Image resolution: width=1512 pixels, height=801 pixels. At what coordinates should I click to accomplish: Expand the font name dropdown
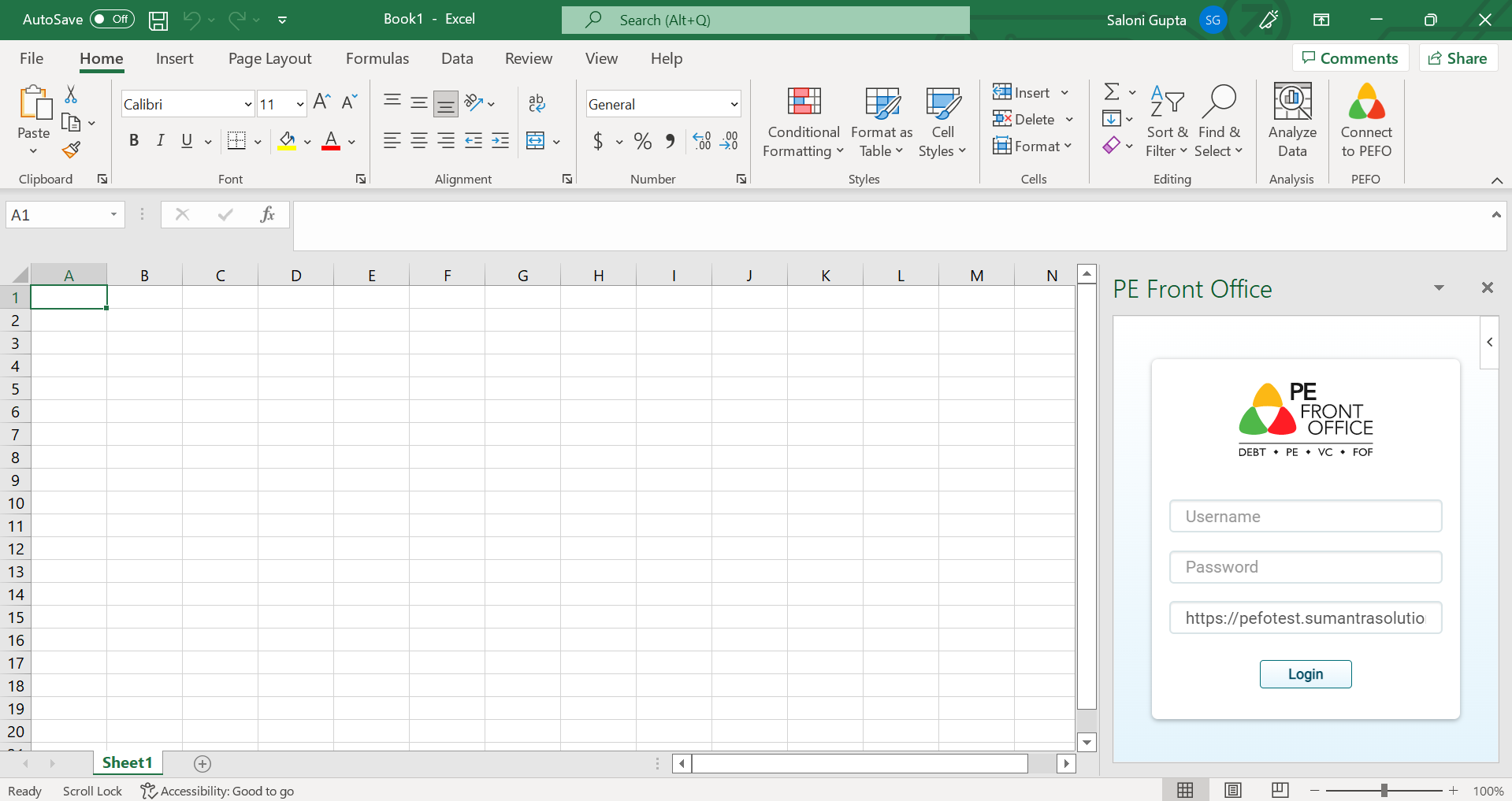(x=247, y=104)
